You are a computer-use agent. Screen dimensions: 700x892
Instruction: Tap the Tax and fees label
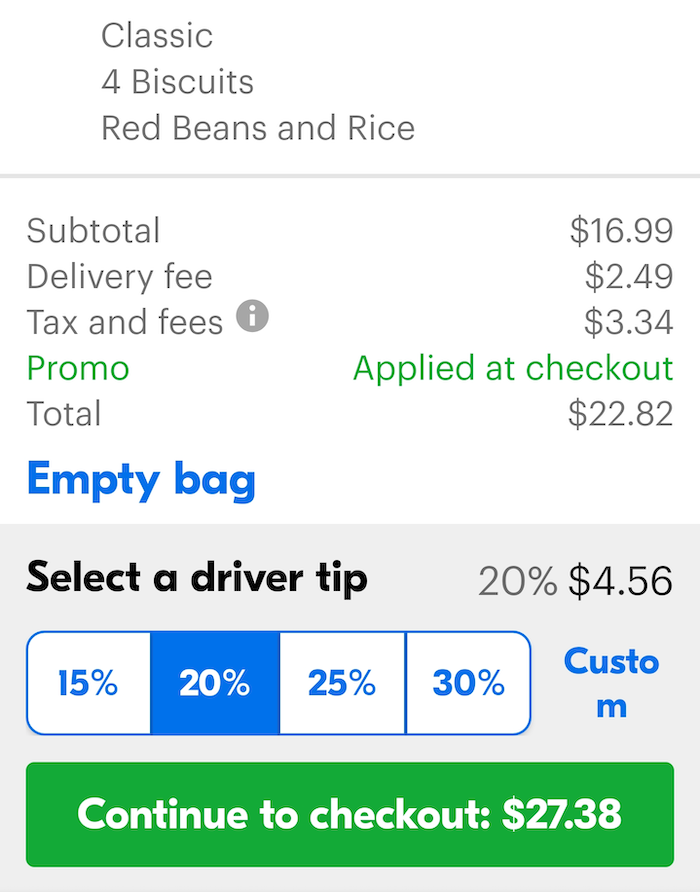tap(125, 322)
